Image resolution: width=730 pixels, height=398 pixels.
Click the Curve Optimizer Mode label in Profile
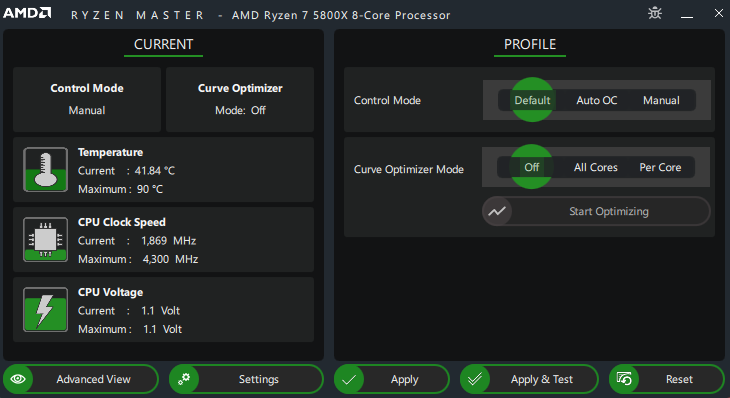[409, 169]
